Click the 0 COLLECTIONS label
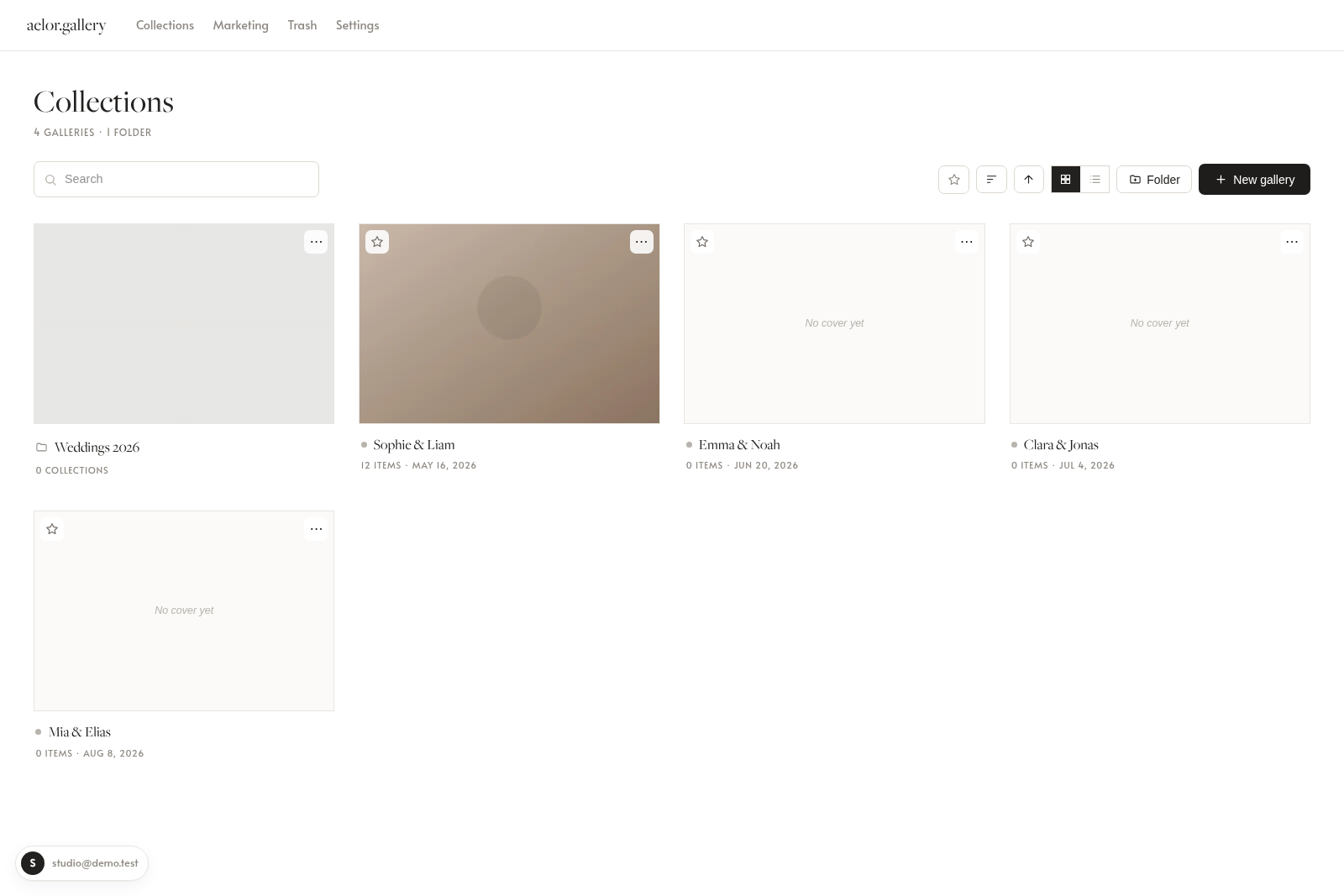This screenshot has height=896, width=1344. pyautogui.click(x=72, y=470)
